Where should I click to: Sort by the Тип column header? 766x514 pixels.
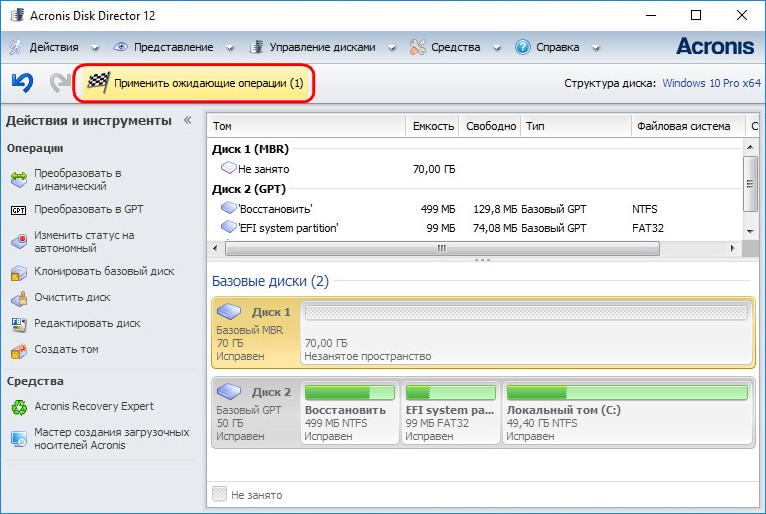(x=576, y=126)
